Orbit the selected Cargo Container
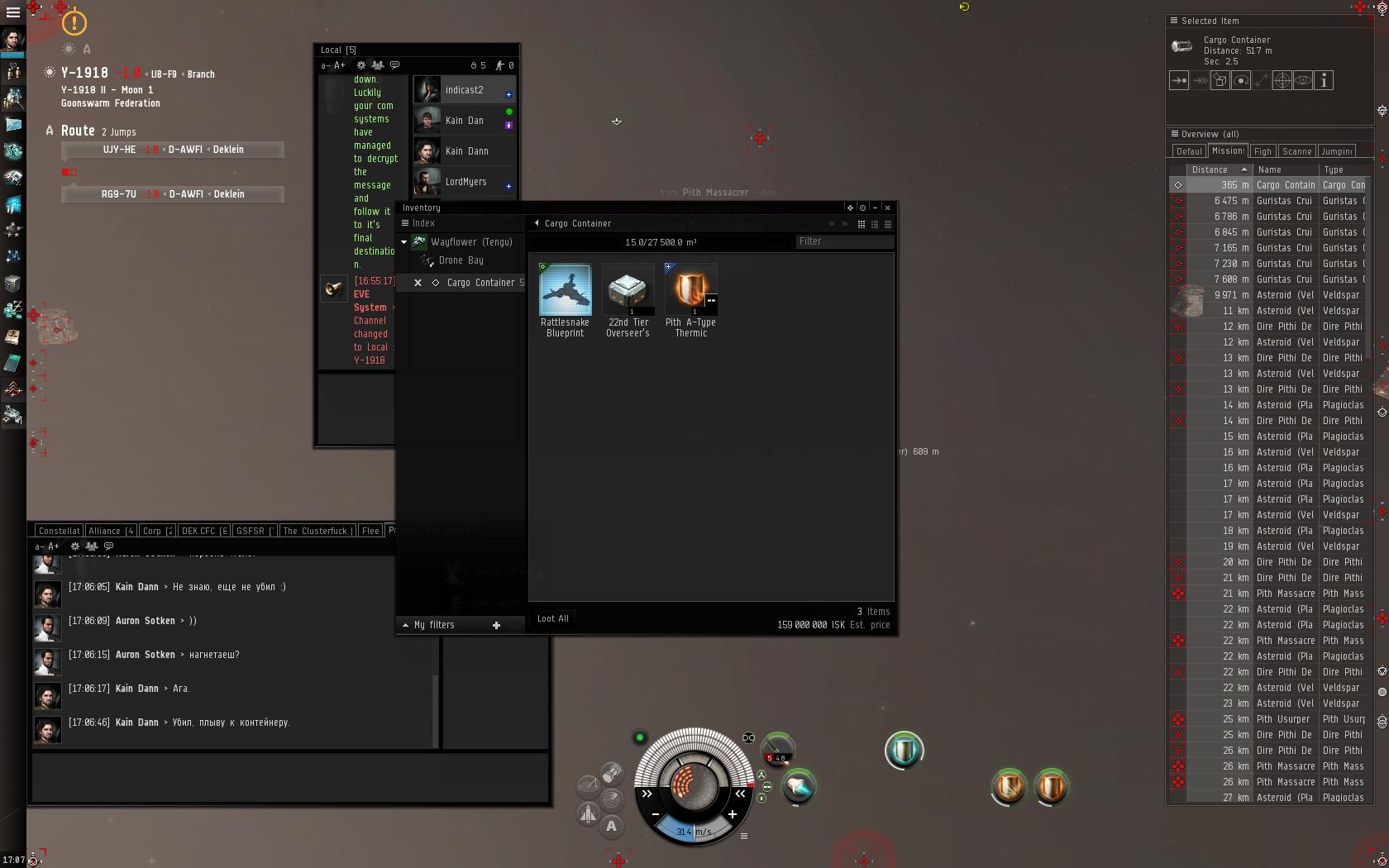Image resolution: width=1389 pixels, height=868 pixels. point(1241,80)
